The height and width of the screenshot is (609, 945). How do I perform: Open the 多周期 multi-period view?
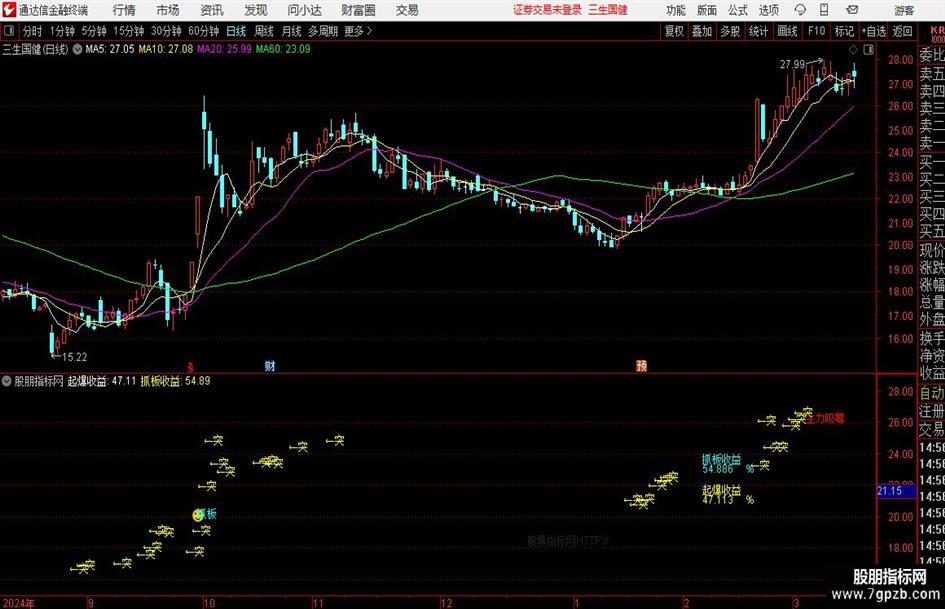click(323, 31)
